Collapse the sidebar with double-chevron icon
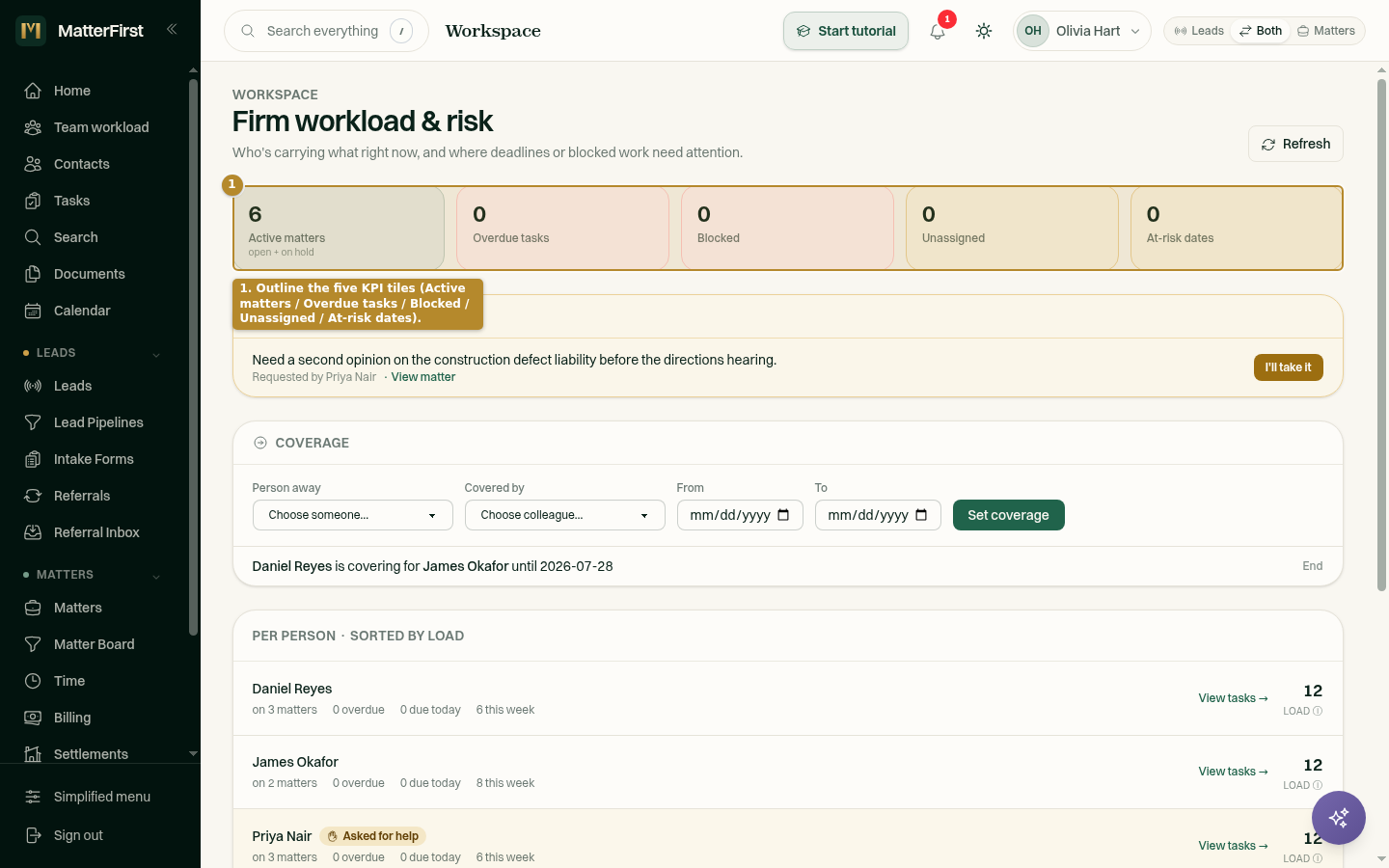Viewport: 1389px width, 868px height. pos(172,29)
